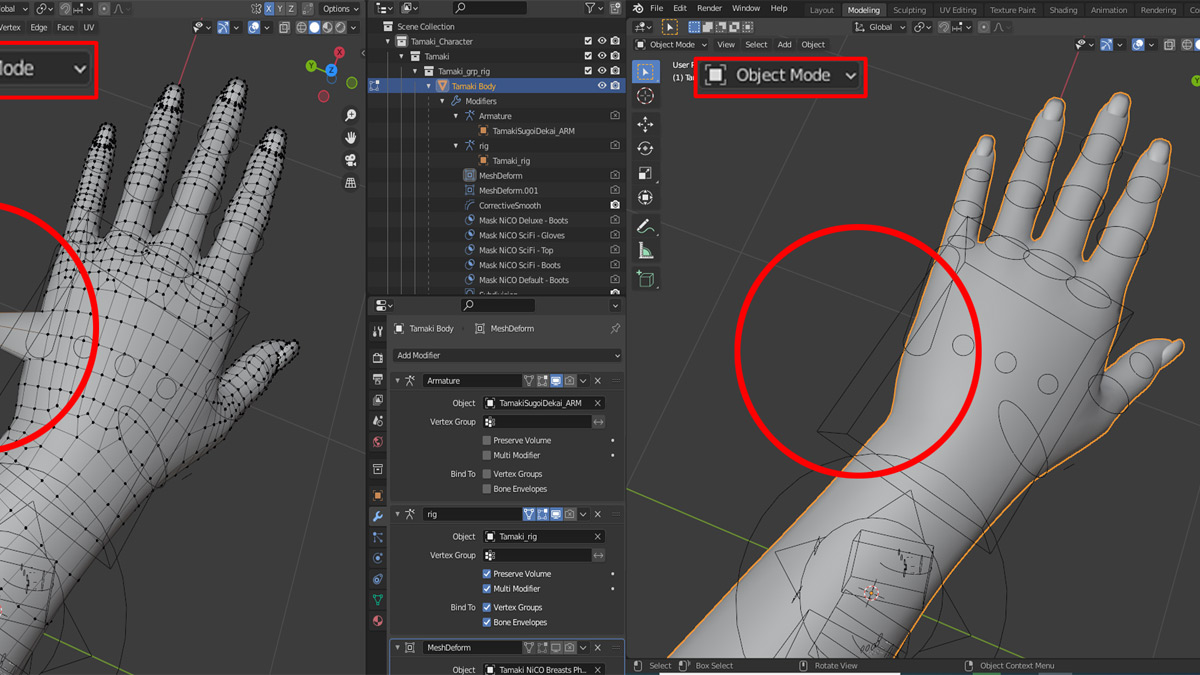The height and width of the screenshot is (675, 1200).
Task: Uncheck Vertex Groups on rig modifier
Action: tap(487, 607)
